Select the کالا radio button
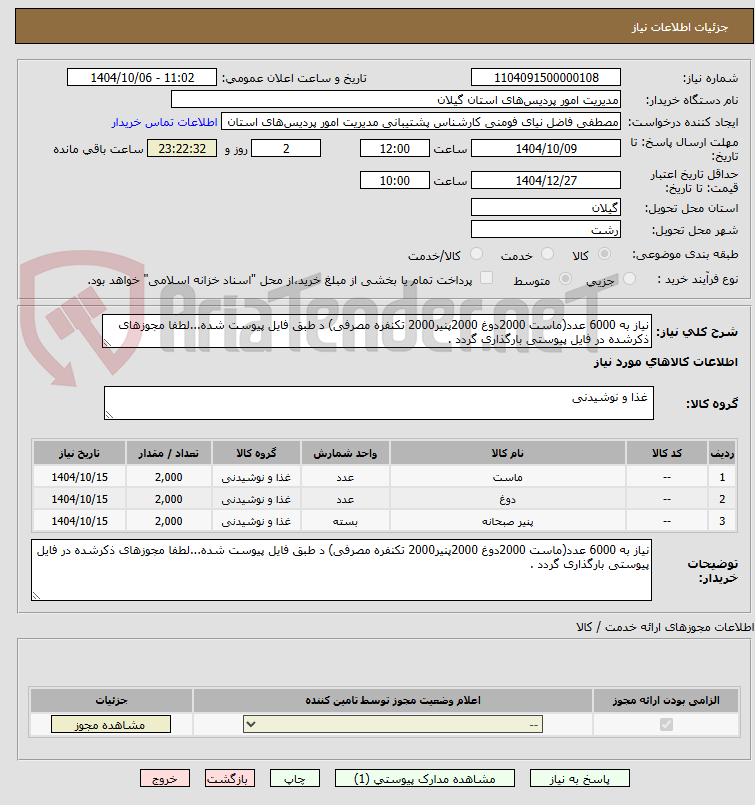755x805 pixels. 605,254
